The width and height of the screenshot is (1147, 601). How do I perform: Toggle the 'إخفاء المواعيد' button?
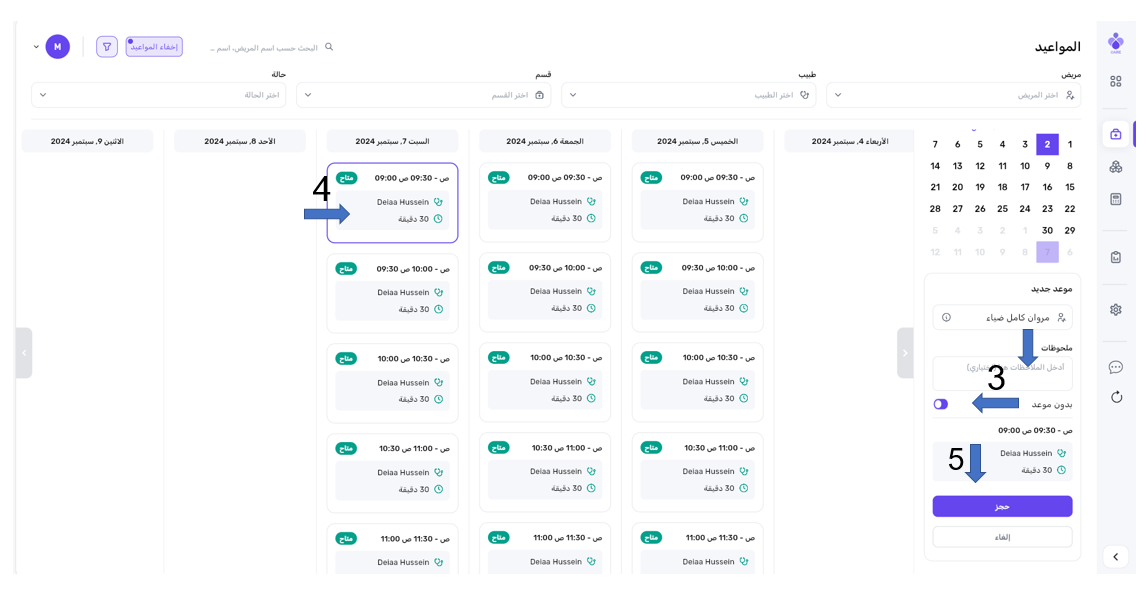pyautogui.click(x=154, y=47)
